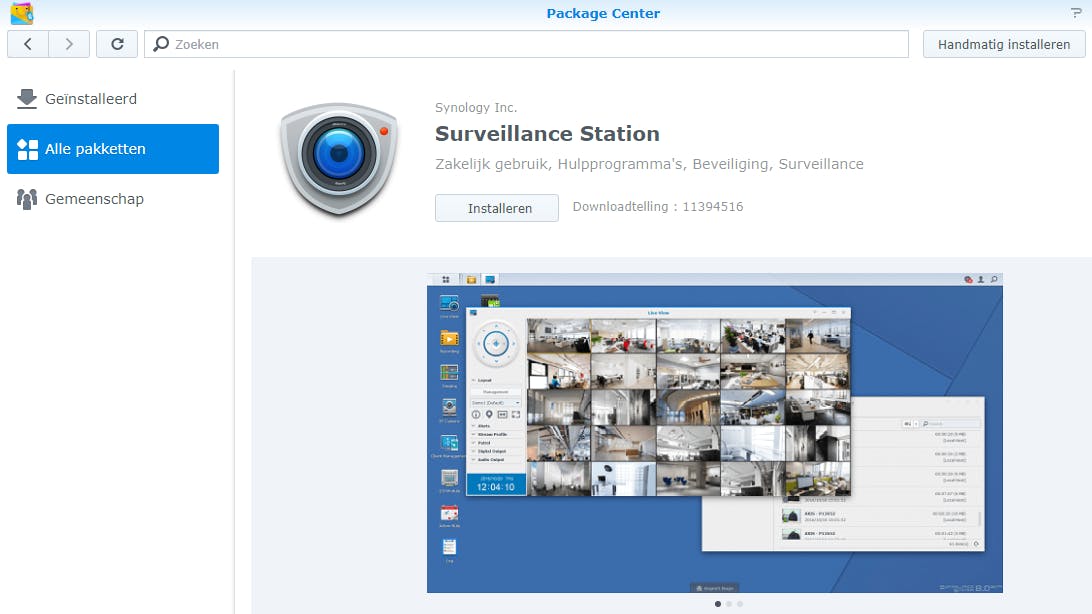
Task: Select Alle pakketten in sidebar
Action: coord(113,149)
